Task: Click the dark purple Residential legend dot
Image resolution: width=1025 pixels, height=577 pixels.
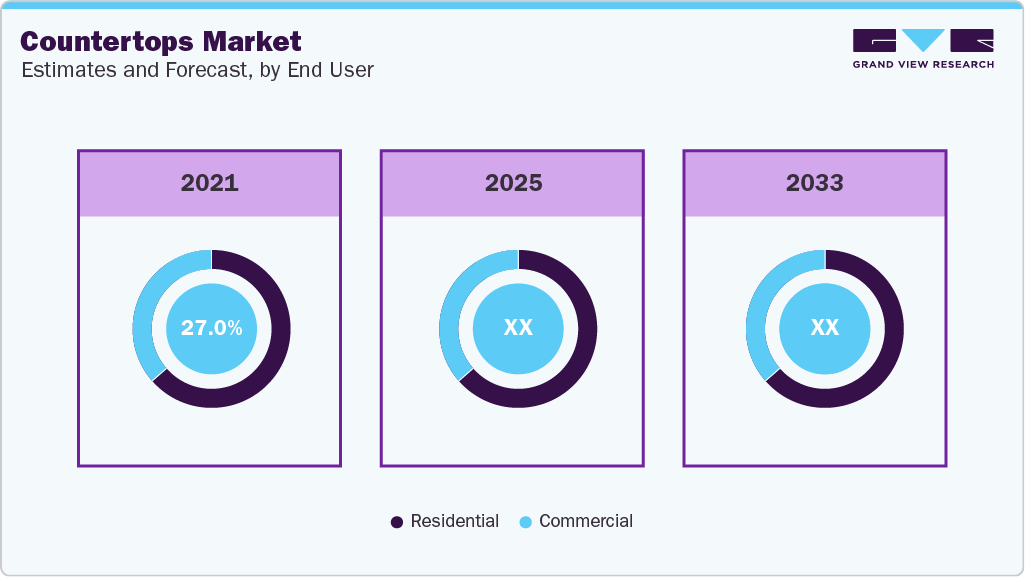Action: click(x=397, y=522)
